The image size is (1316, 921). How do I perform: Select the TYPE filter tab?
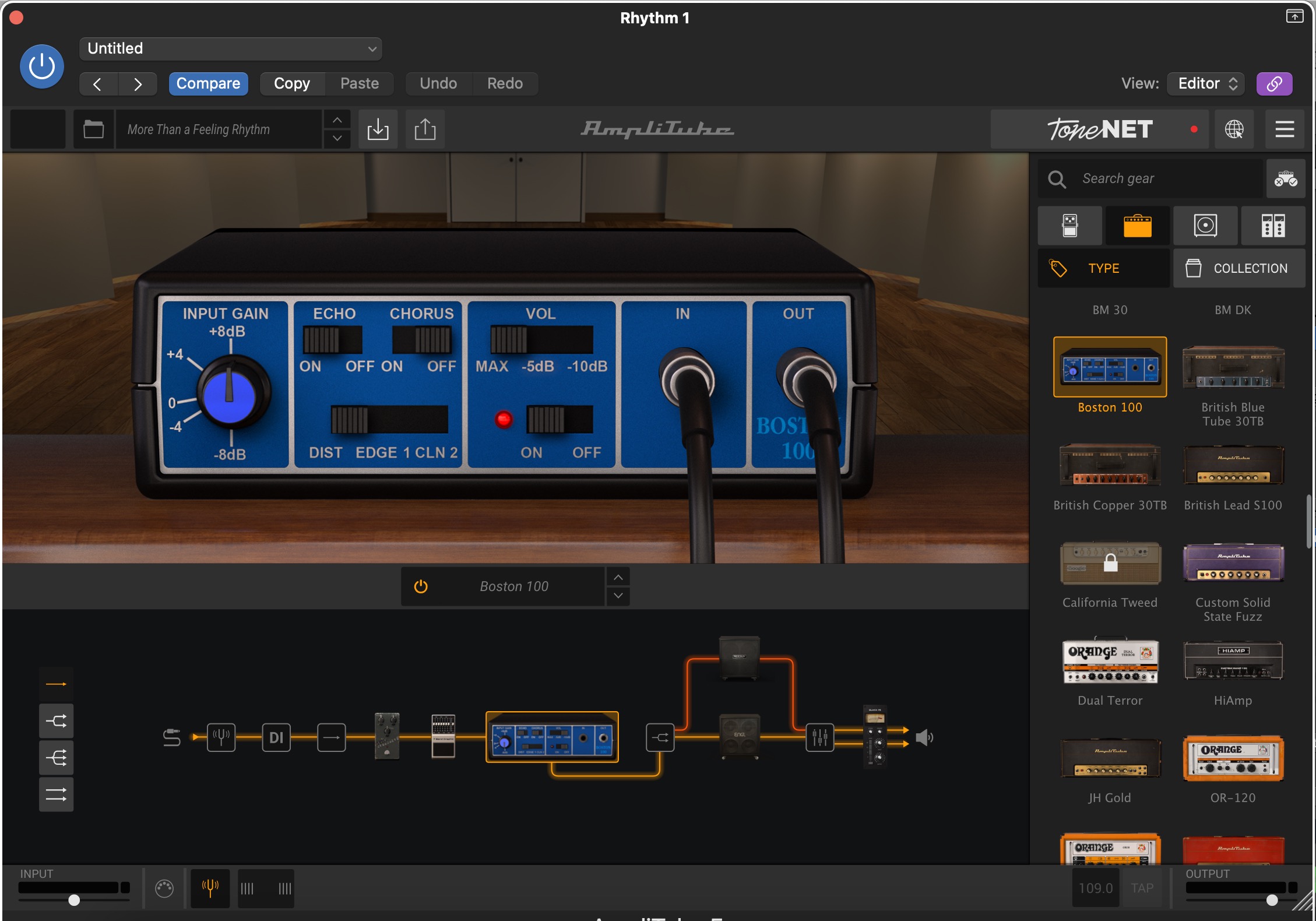1104,268
